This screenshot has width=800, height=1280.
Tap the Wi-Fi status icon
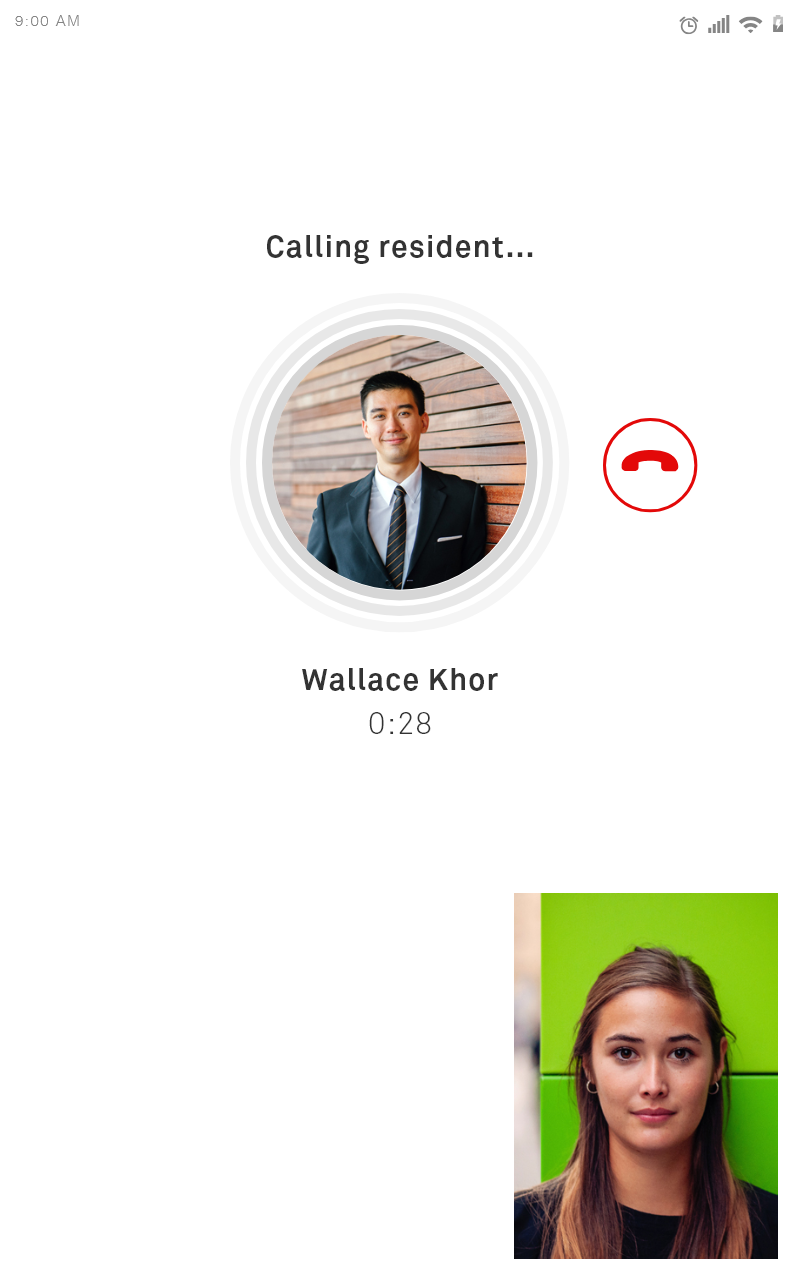click(x=750, y=25)
